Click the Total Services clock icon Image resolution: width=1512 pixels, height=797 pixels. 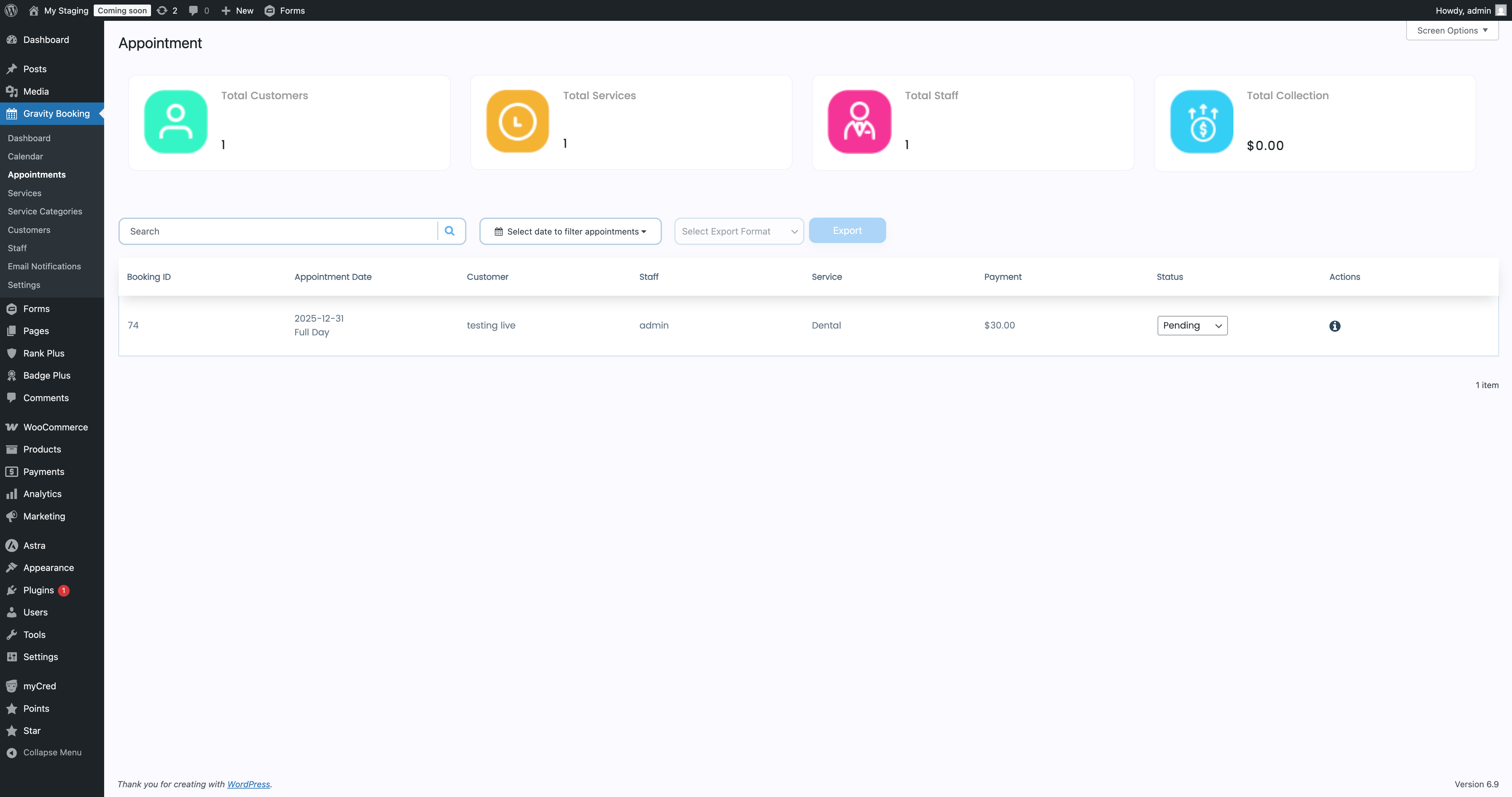(517, 121)
